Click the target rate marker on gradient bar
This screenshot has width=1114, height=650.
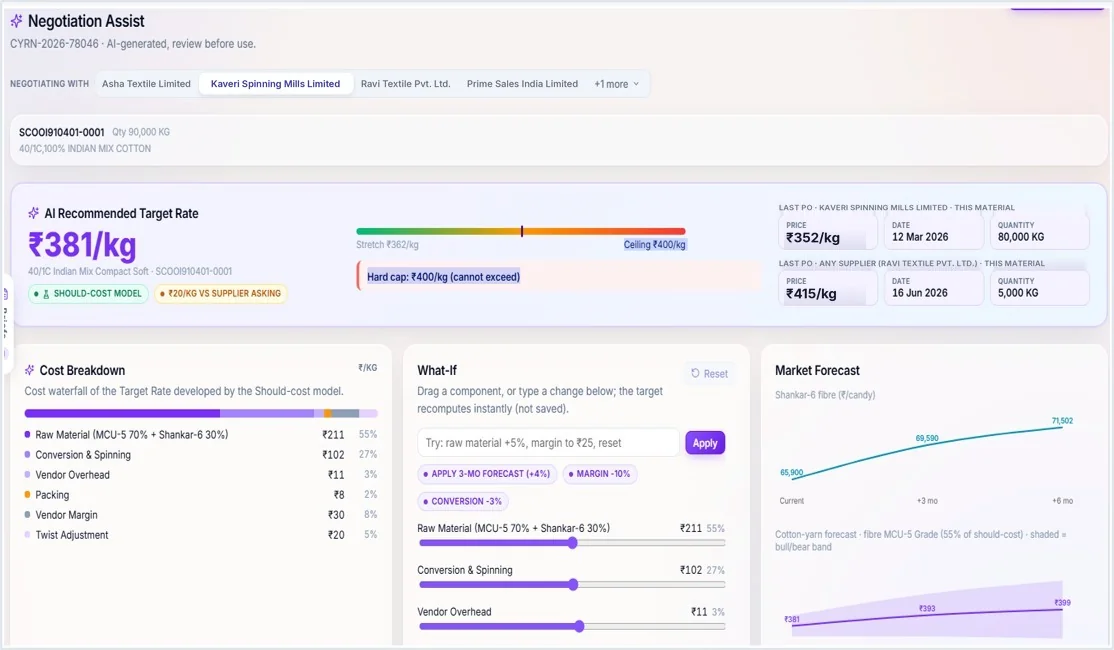[x=522, y=231]
